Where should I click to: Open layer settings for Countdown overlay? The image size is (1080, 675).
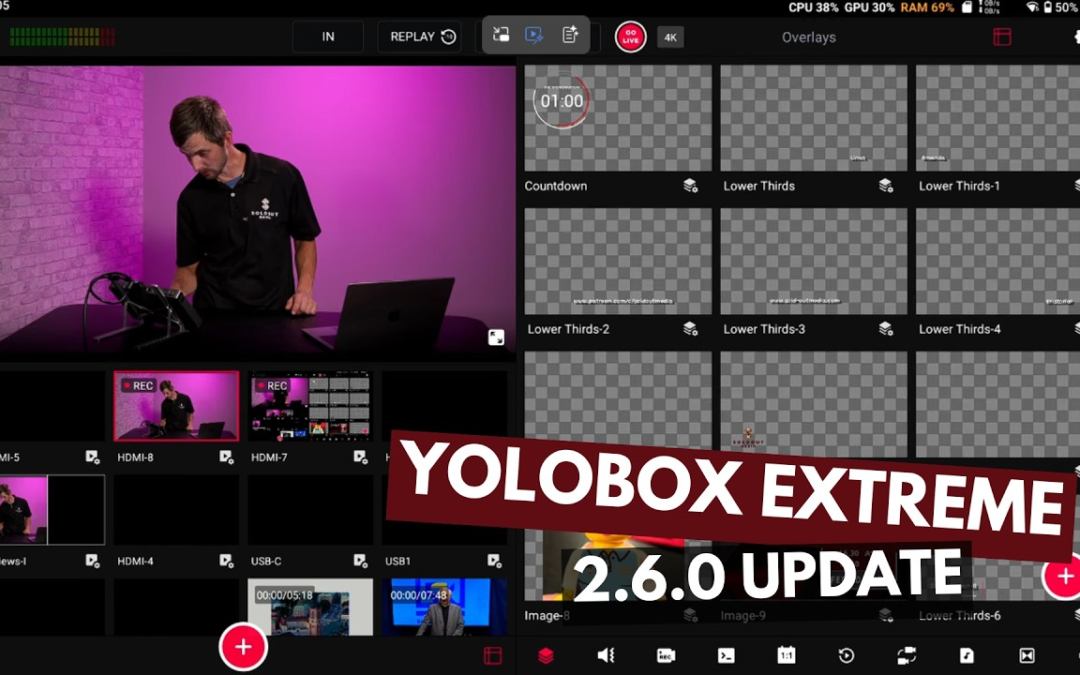[x=690, y=186]
